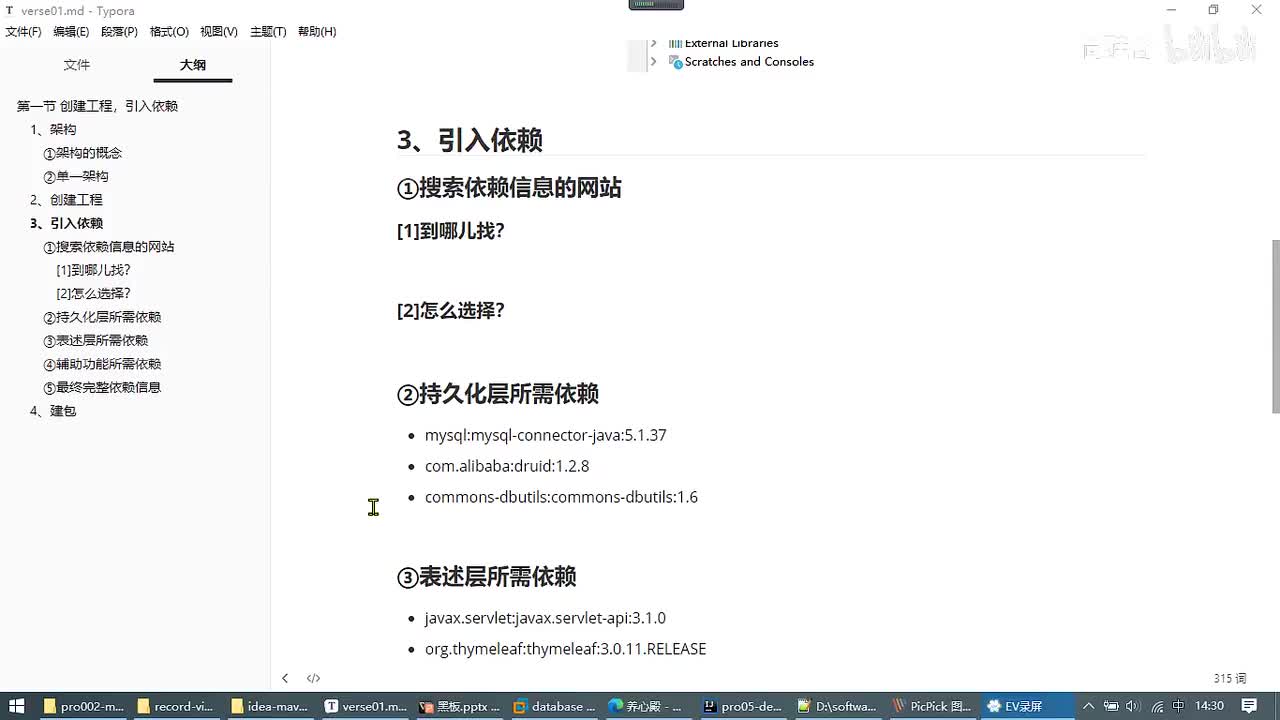Collapse sidebar with the back arrow icon
The height and width of the screenshot is (720, 1280).
point(285,678)
